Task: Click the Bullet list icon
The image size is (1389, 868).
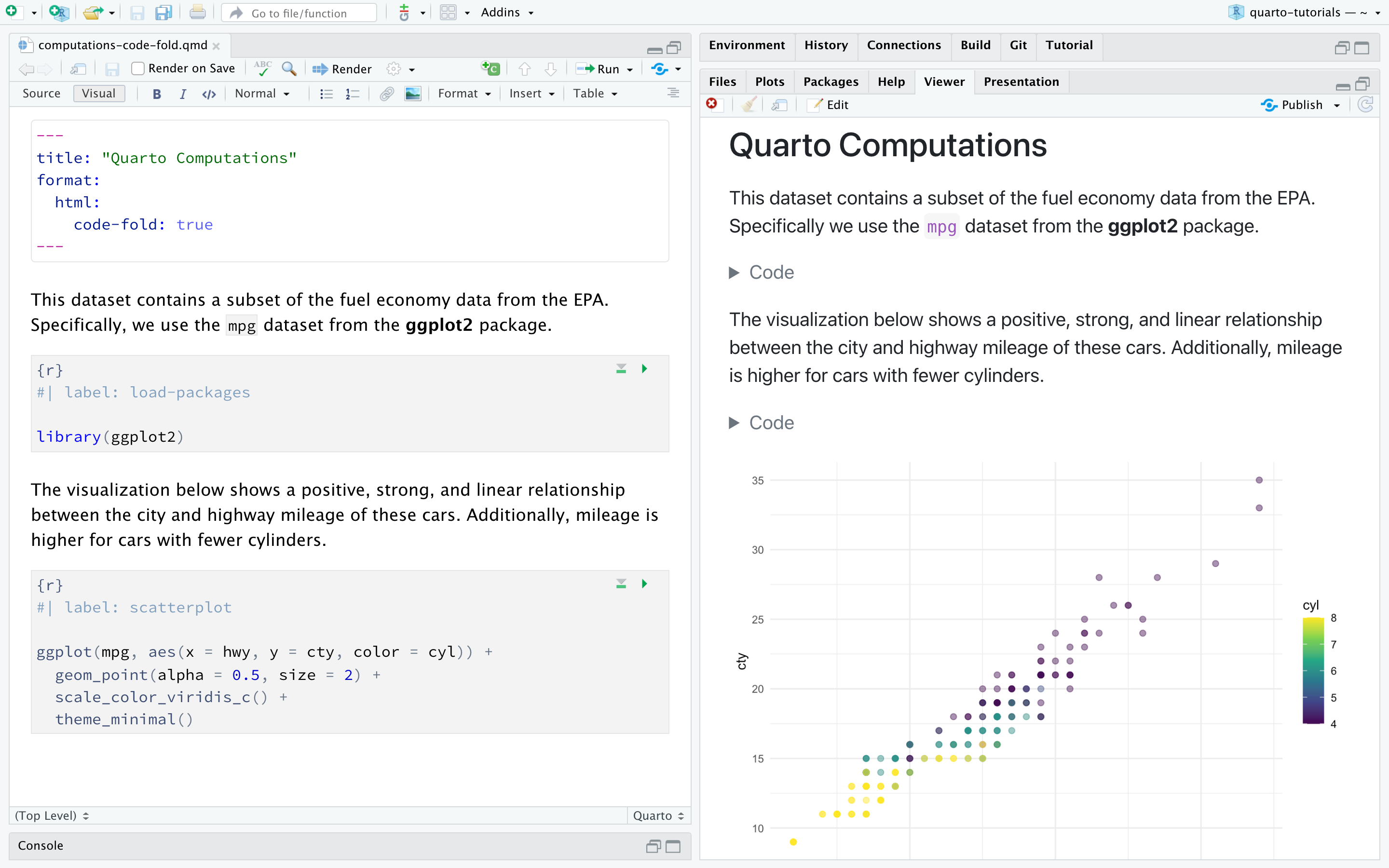Action: [325, 94]
